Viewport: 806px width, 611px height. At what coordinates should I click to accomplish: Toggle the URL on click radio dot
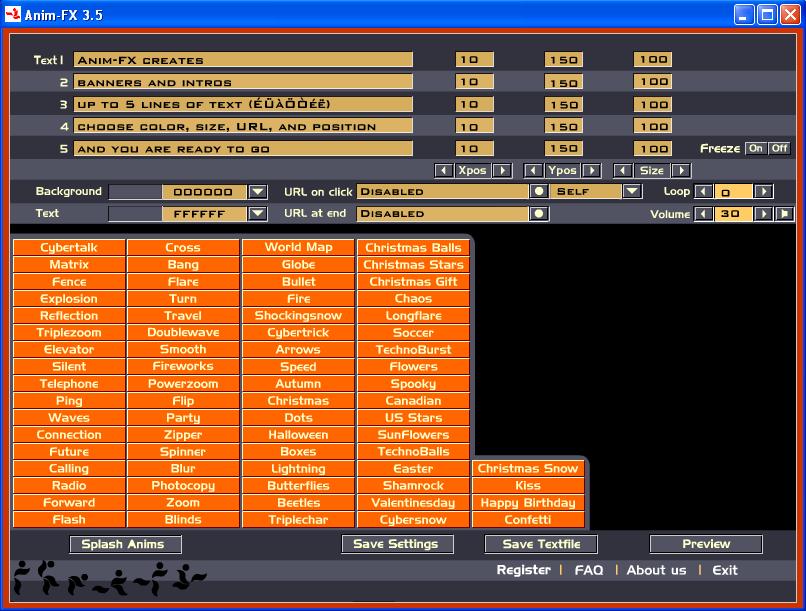pyautogui.click(x=539, y=192)
